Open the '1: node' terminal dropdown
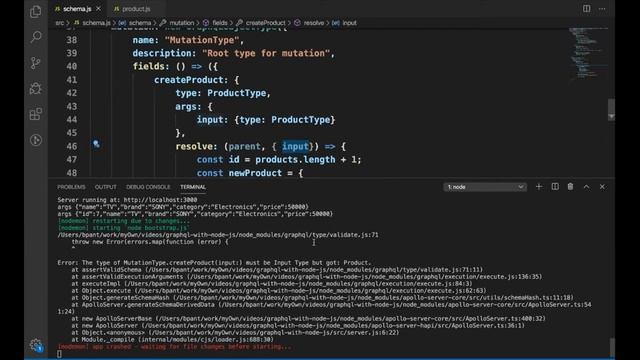Screen dimensions: 640x360 pos(485,187)
